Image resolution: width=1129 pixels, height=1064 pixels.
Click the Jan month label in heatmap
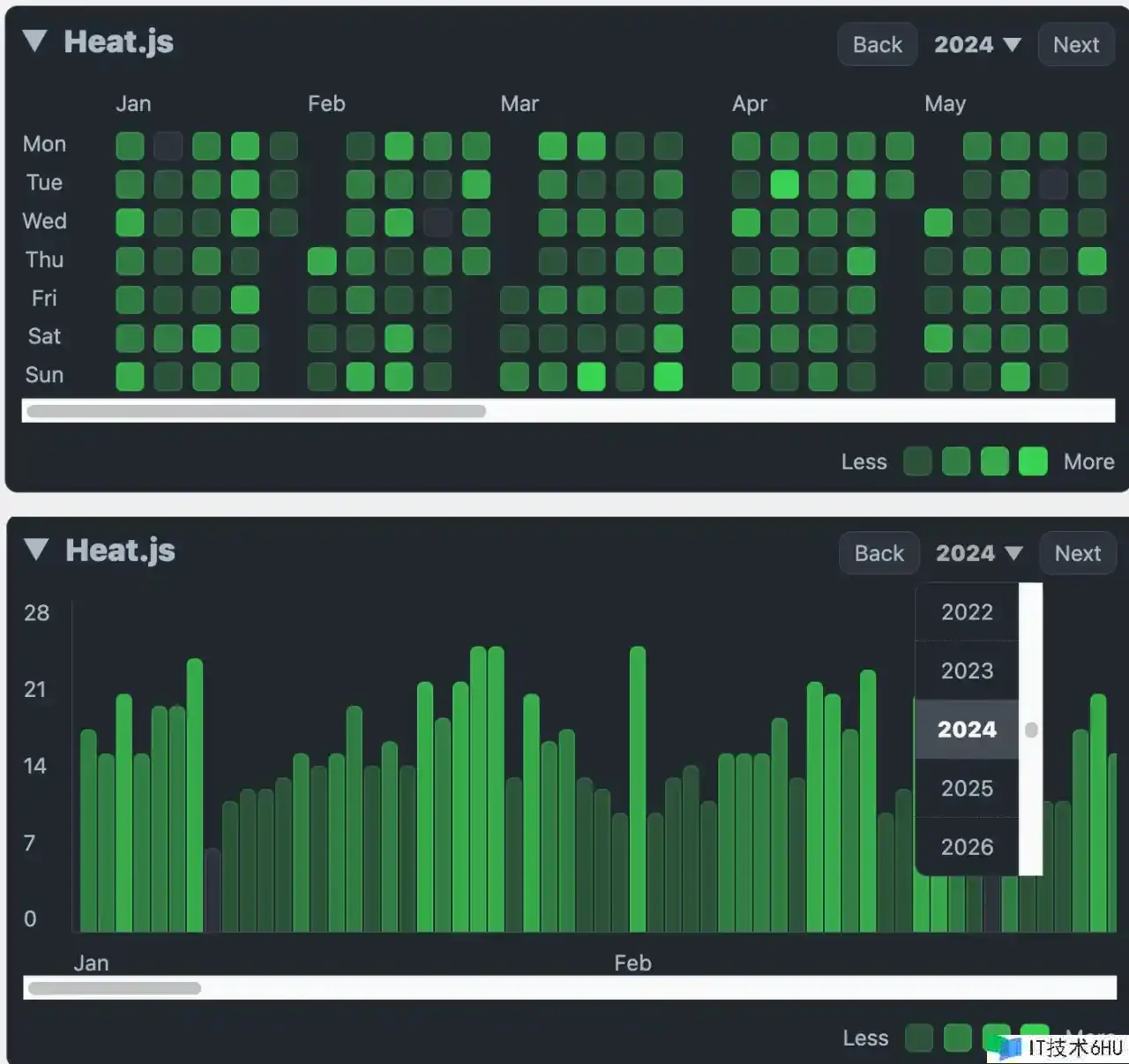click(x=133, y=104)
